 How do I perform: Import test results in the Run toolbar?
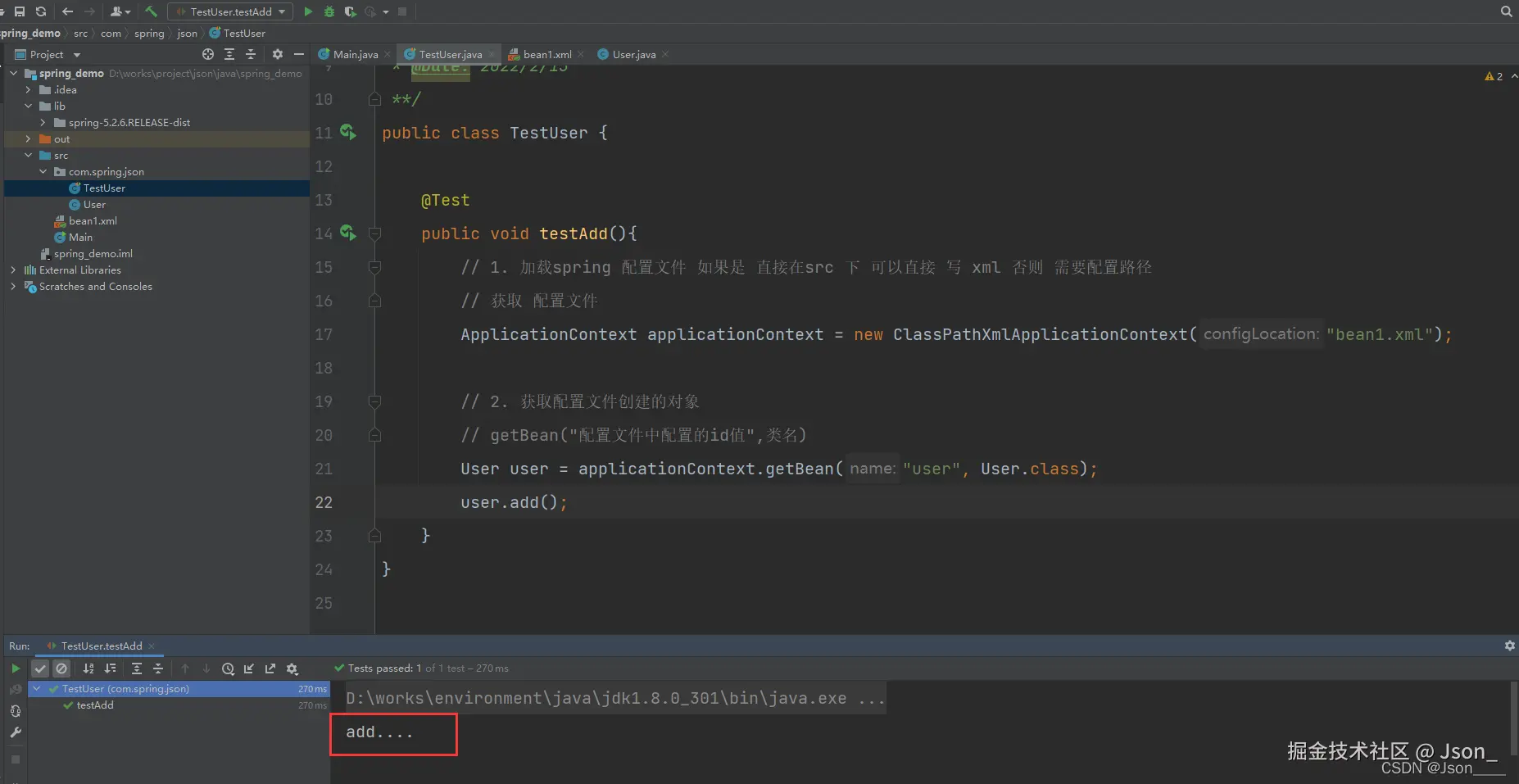(x=249, y=668)
